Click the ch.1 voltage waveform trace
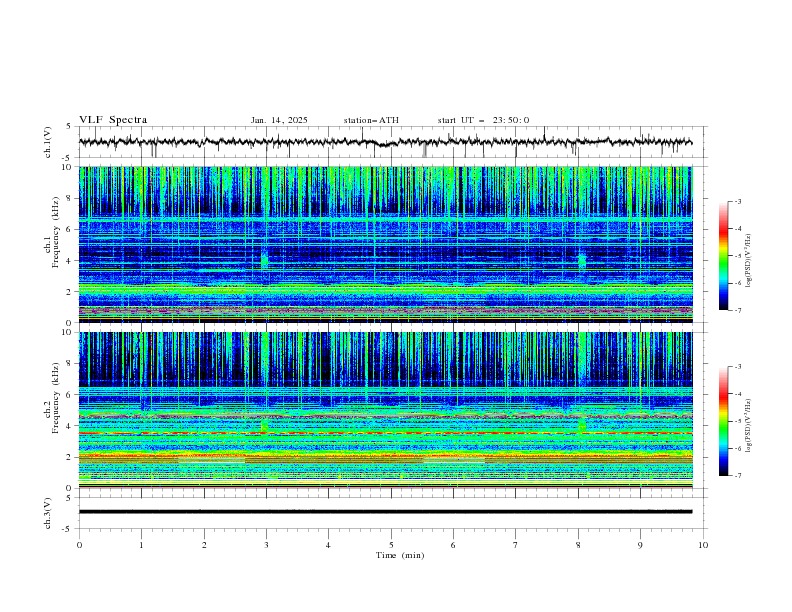The height and width of the screenshot is (612, 792). coord(385,142)
